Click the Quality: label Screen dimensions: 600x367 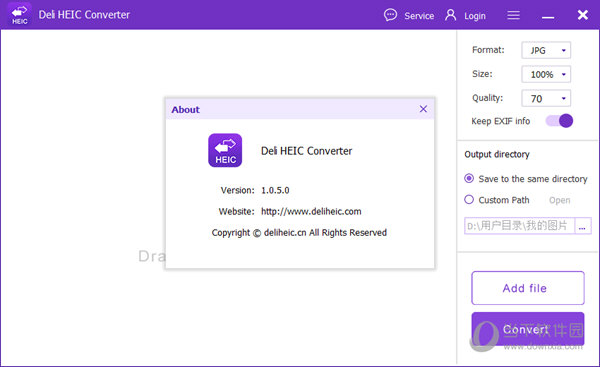488,98
